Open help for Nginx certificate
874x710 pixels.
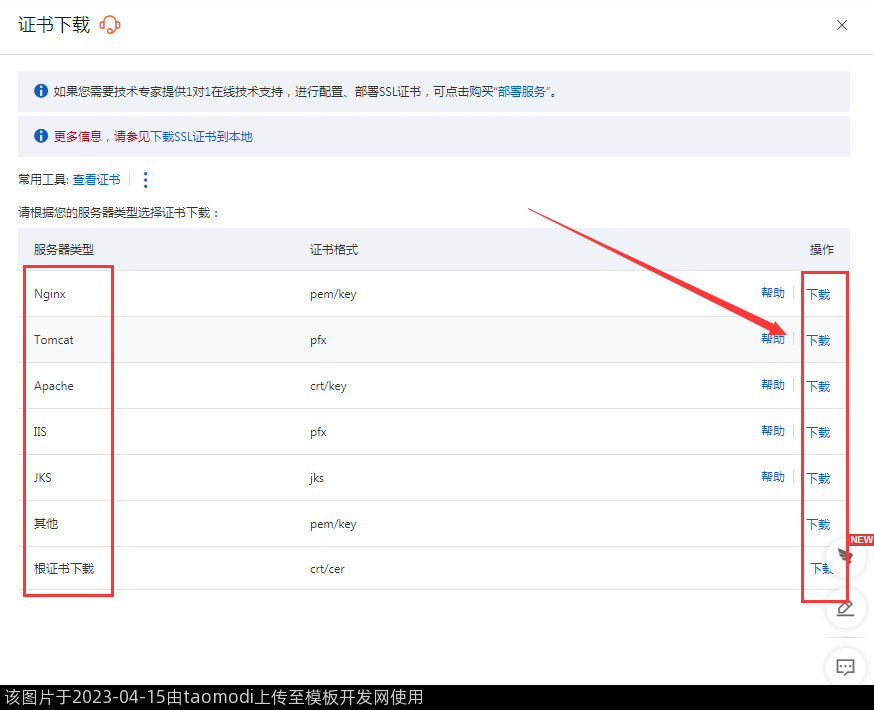pos(772,293)
